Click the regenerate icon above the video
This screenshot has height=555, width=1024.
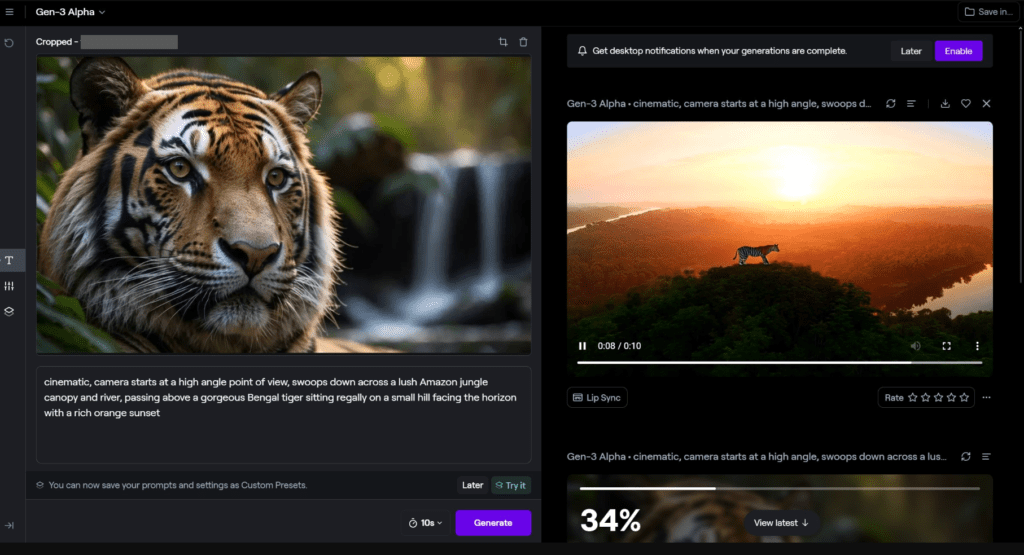tap(891, 104)
